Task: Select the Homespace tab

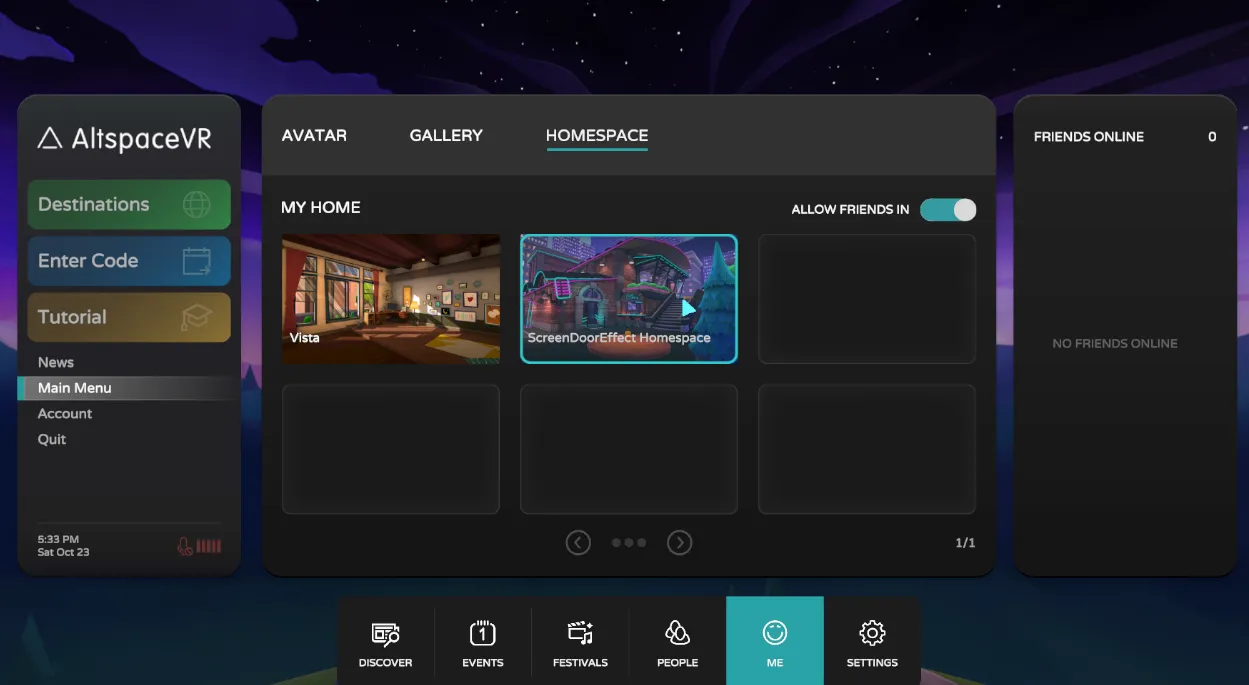Action: pyautogui.click(x=597, y=136)
